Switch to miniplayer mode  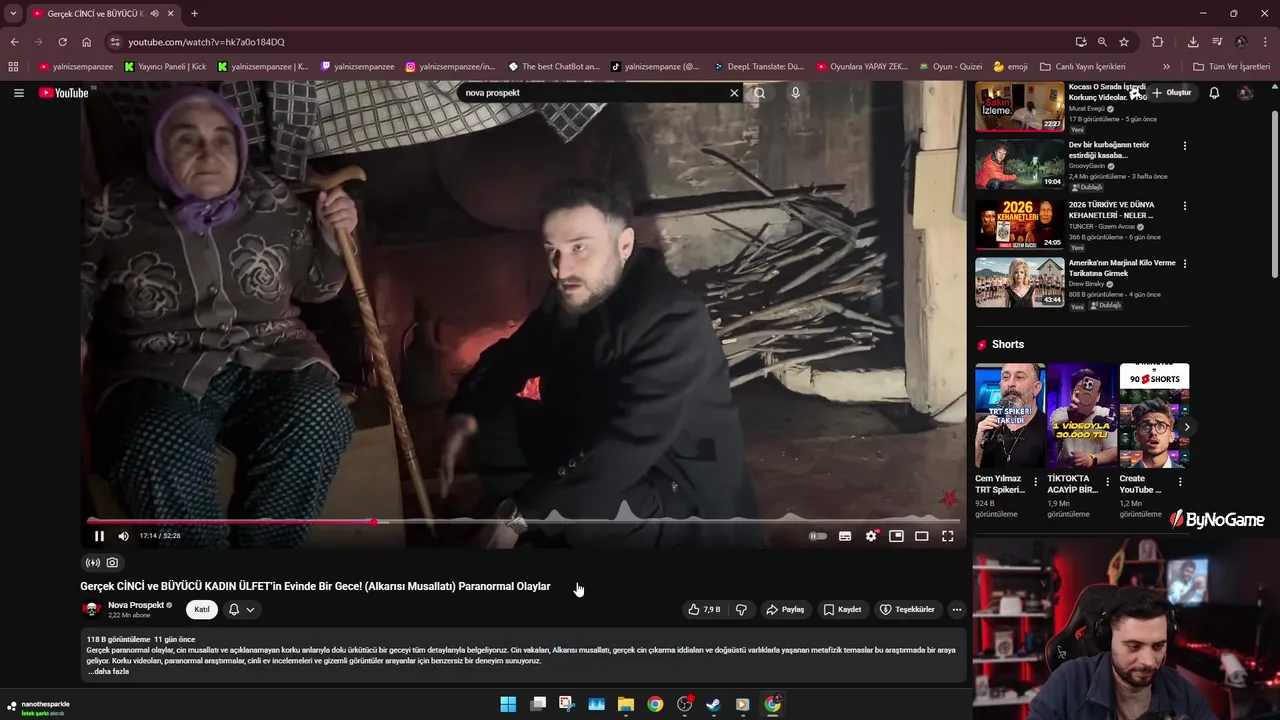pos(896,536)
